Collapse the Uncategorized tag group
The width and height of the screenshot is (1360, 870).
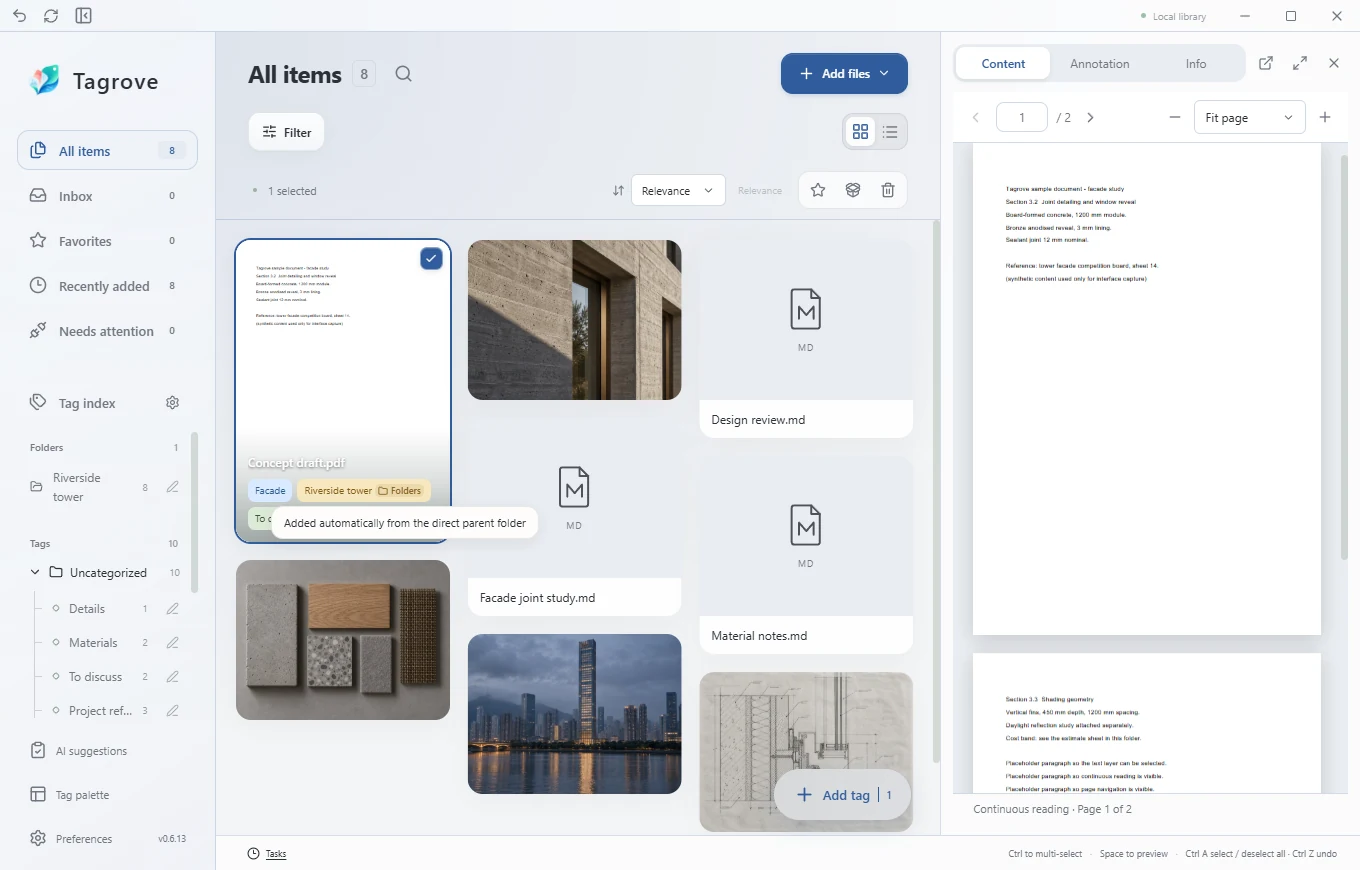tap(35, 573)
